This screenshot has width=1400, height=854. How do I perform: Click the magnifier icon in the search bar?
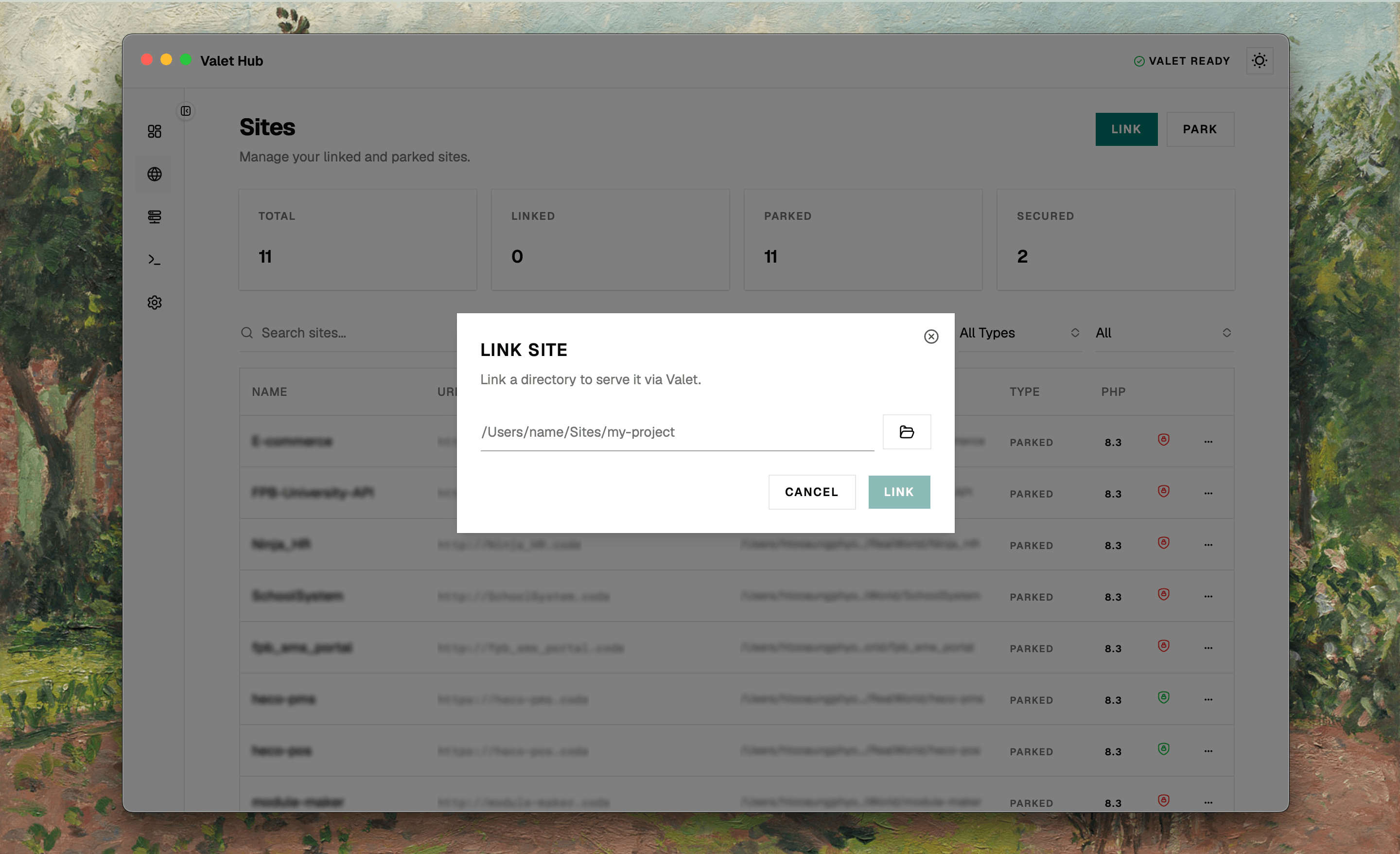pos(246,333)
